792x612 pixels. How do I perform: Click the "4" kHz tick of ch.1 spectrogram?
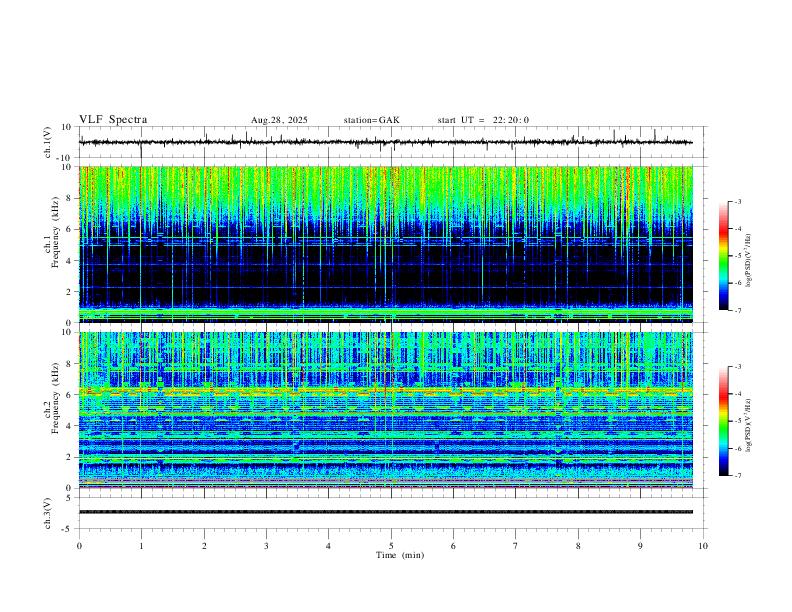70,261
